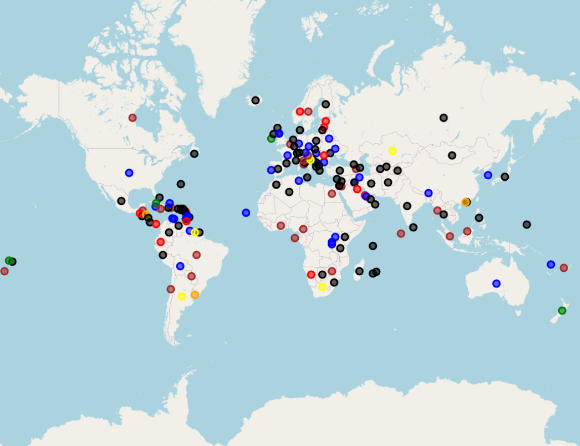
Task: Select the black marker on Iceland
Action: [x=255, y=100]
